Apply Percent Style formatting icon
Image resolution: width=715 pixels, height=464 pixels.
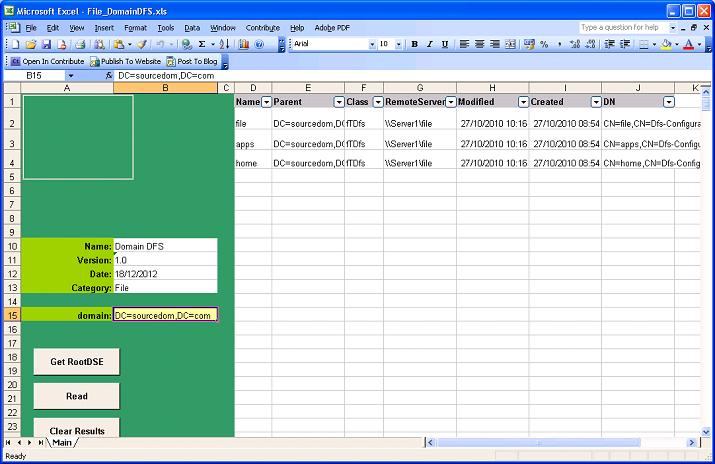tap(543, 45)
